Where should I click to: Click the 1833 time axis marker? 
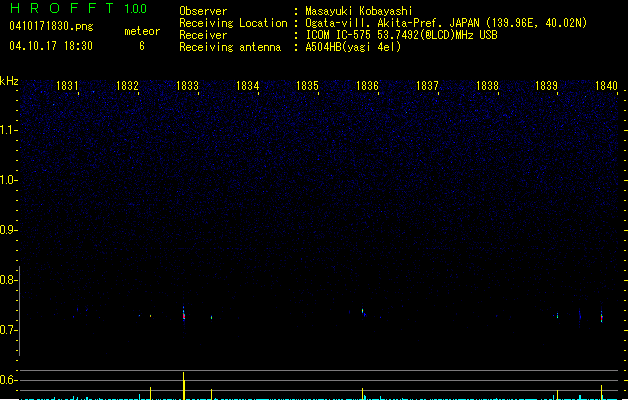187,86
